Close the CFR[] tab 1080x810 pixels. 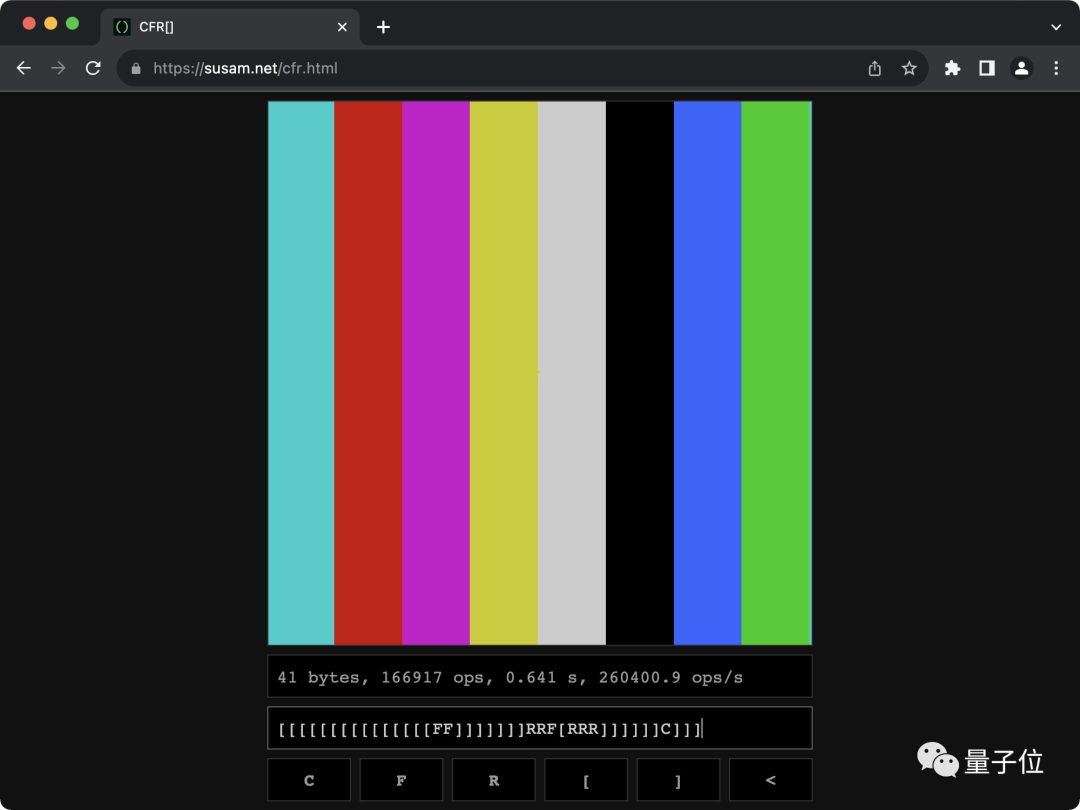[x=342, y=27]
